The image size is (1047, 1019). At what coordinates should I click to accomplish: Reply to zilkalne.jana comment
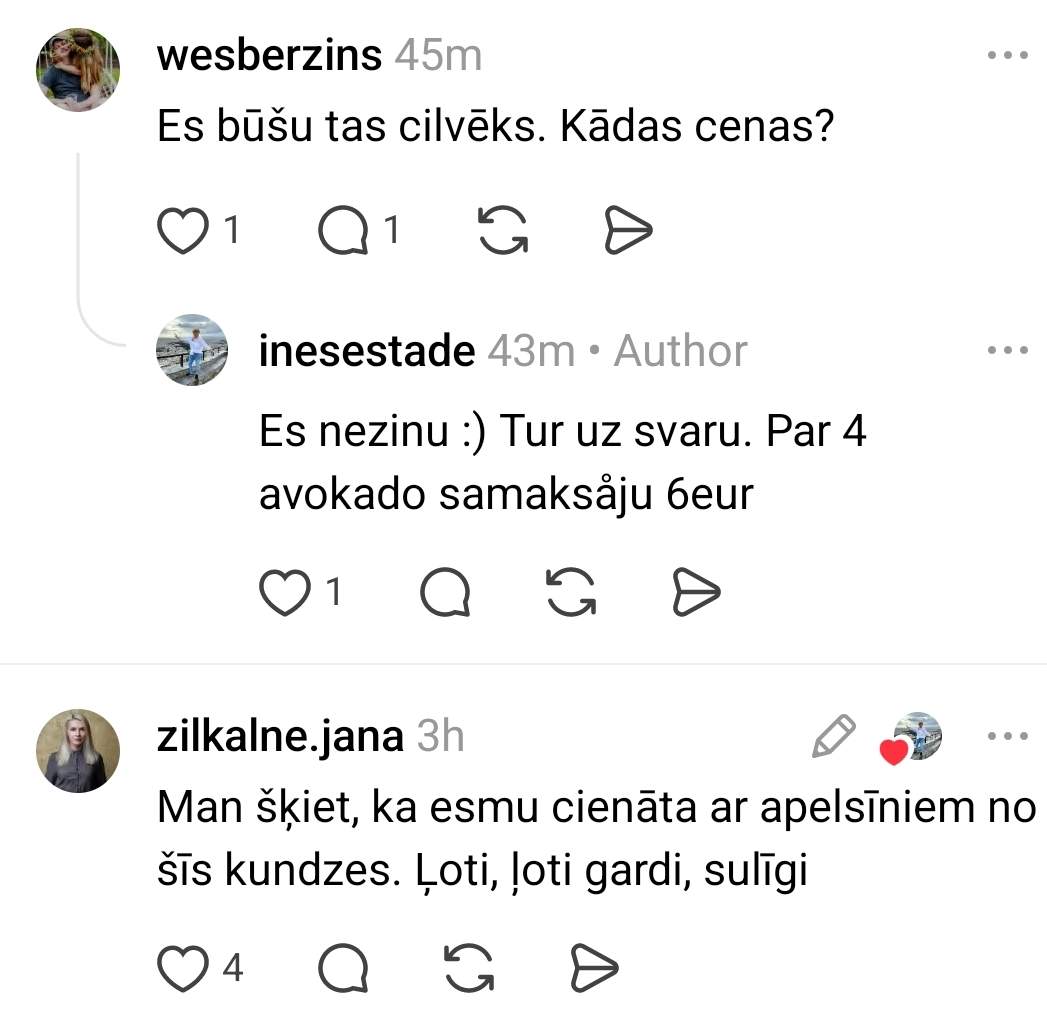[x=342, y=967]
